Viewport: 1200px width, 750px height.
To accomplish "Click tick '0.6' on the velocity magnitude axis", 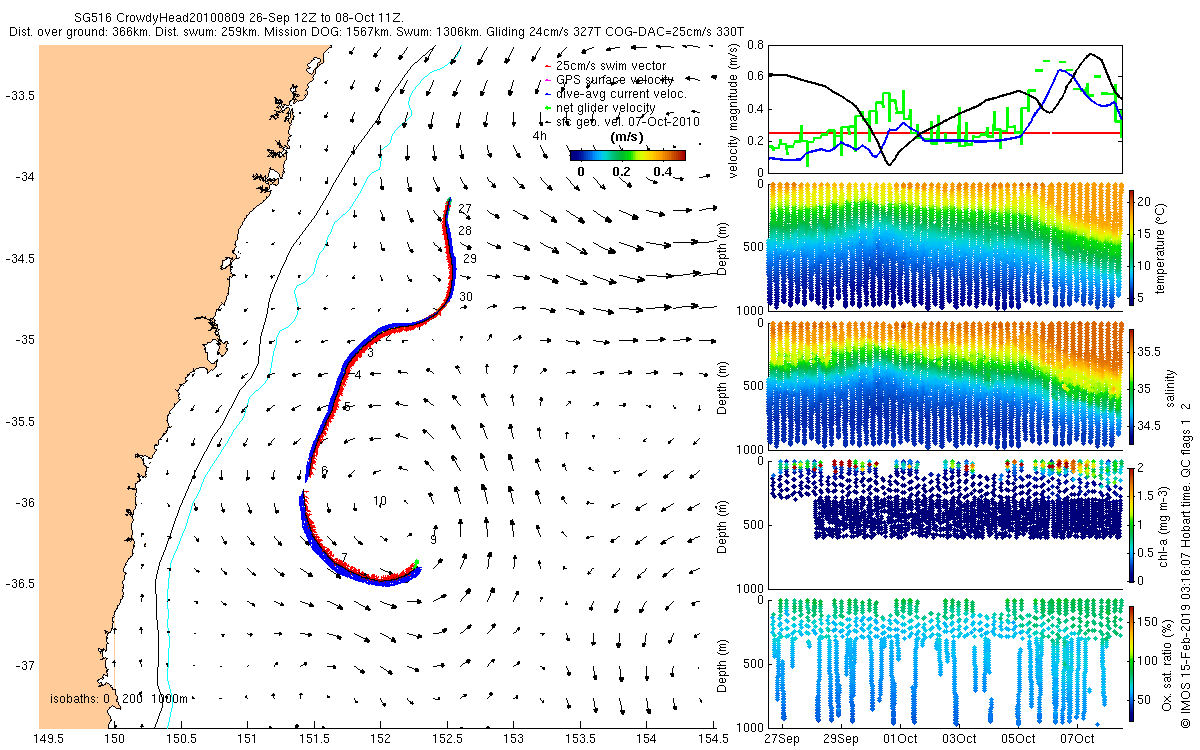I will 754,77.
